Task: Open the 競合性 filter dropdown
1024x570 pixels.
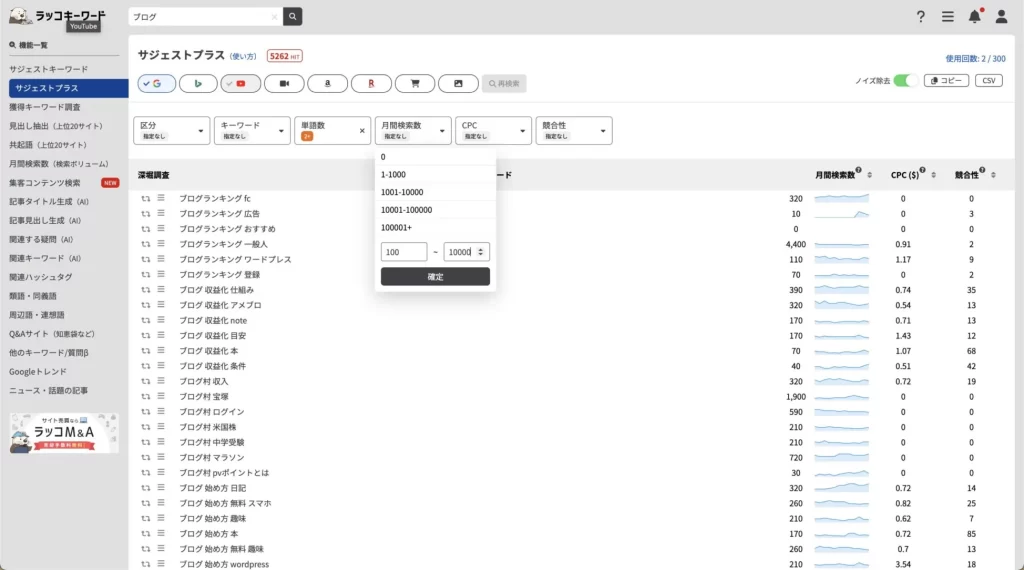Action: point(574,130)
